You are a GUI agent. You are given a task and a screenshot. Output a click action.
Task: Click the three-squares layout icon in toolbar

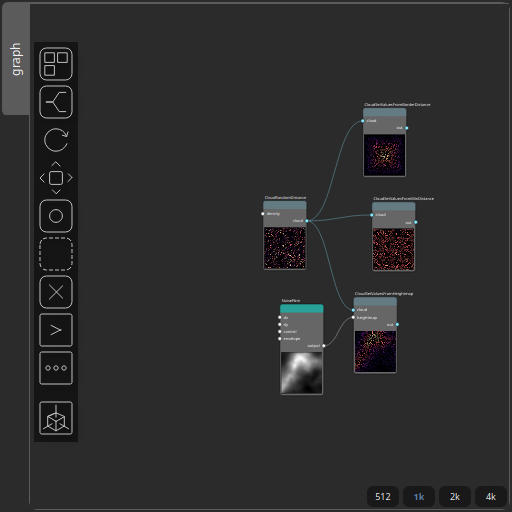click(x=56, y=64)
